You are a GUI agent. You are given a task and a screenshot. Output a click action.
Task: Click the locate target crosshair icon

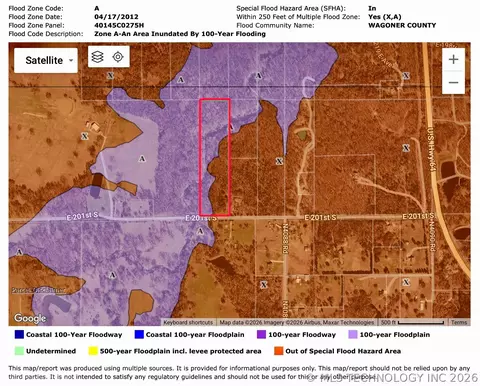pos(118,57)
